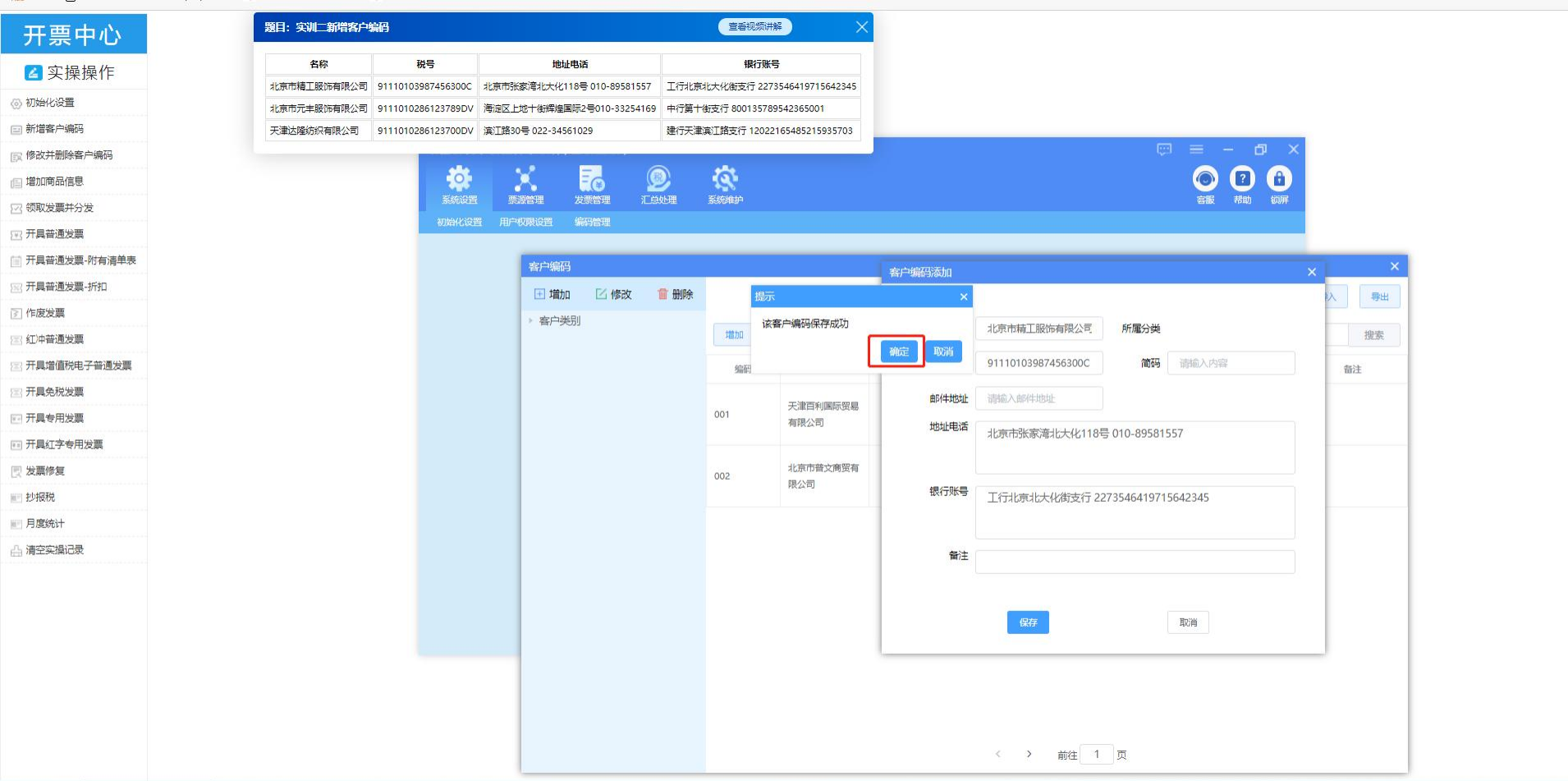Open the 系统设置 gear icon
Viewport: 1568px width, 781px height.
459,179
